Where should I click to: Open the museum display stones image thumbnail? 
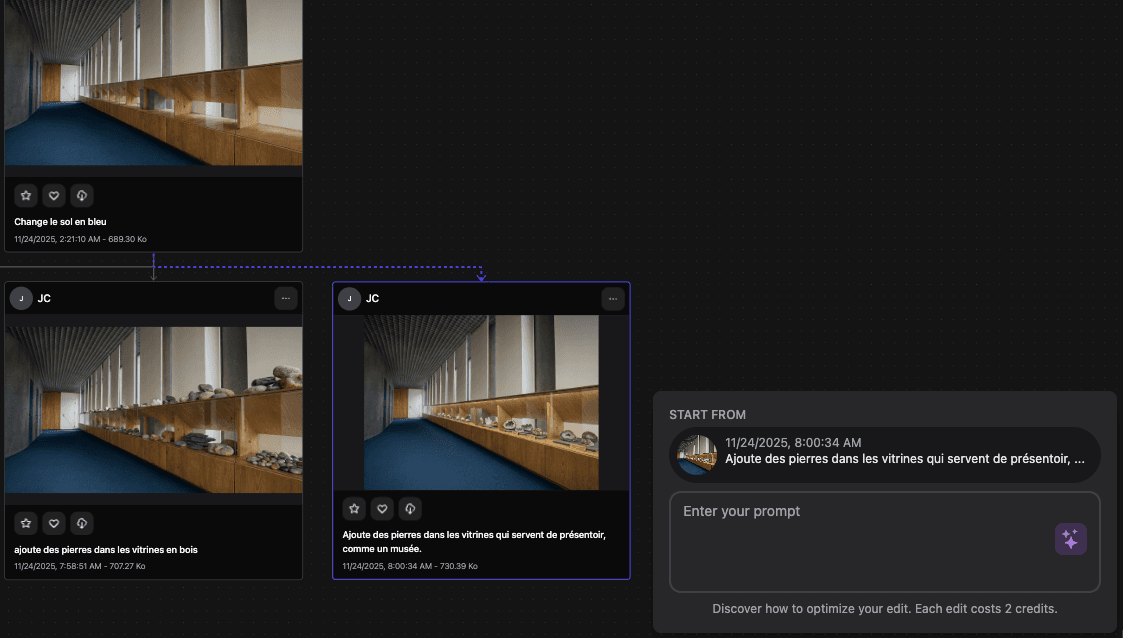pyautogui.click(x=481, y=403)
